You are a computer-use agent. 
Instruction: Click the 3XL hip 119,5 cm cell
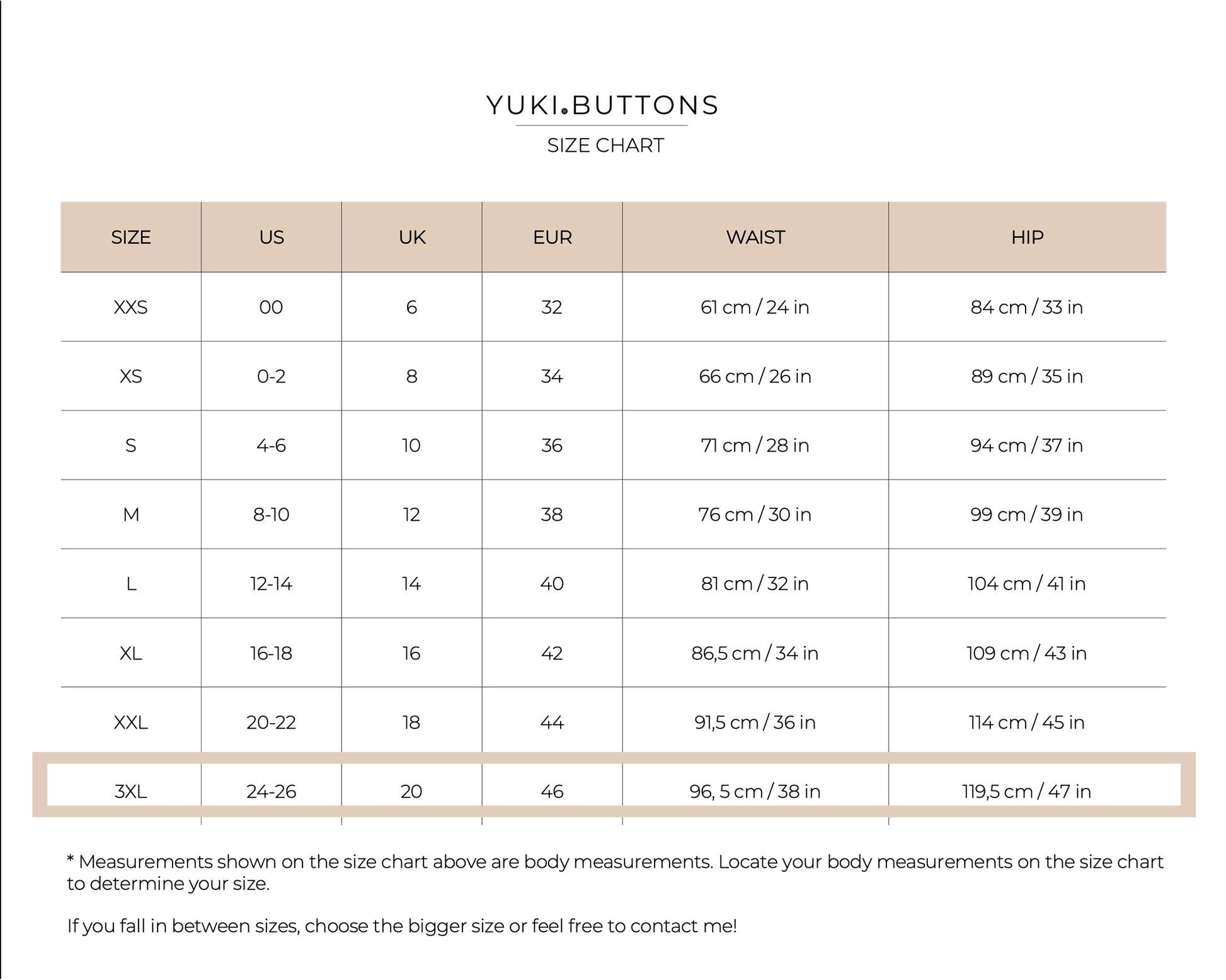[x=1026, y=791]
